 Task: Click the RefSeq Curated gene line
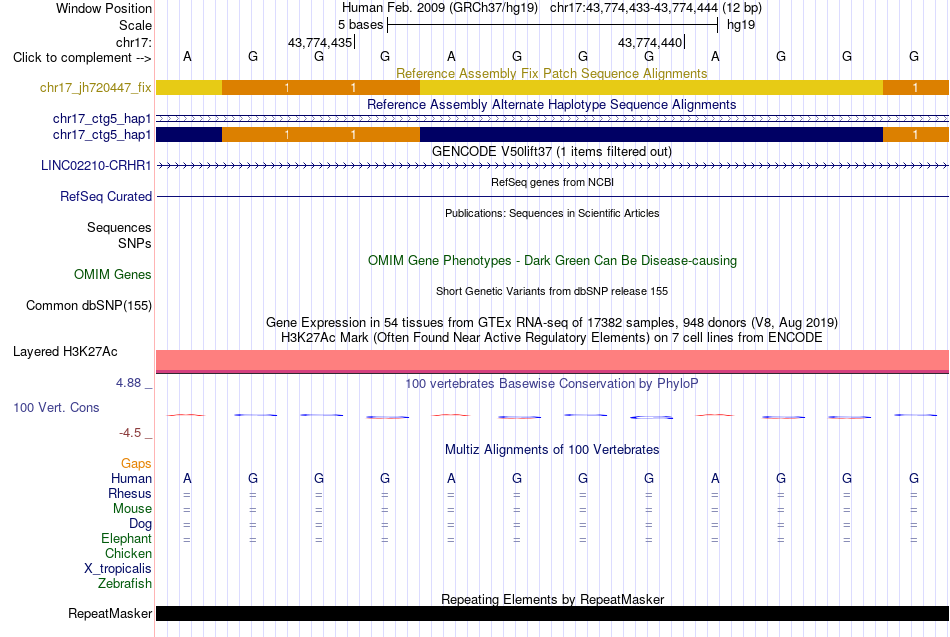(552, 196)
